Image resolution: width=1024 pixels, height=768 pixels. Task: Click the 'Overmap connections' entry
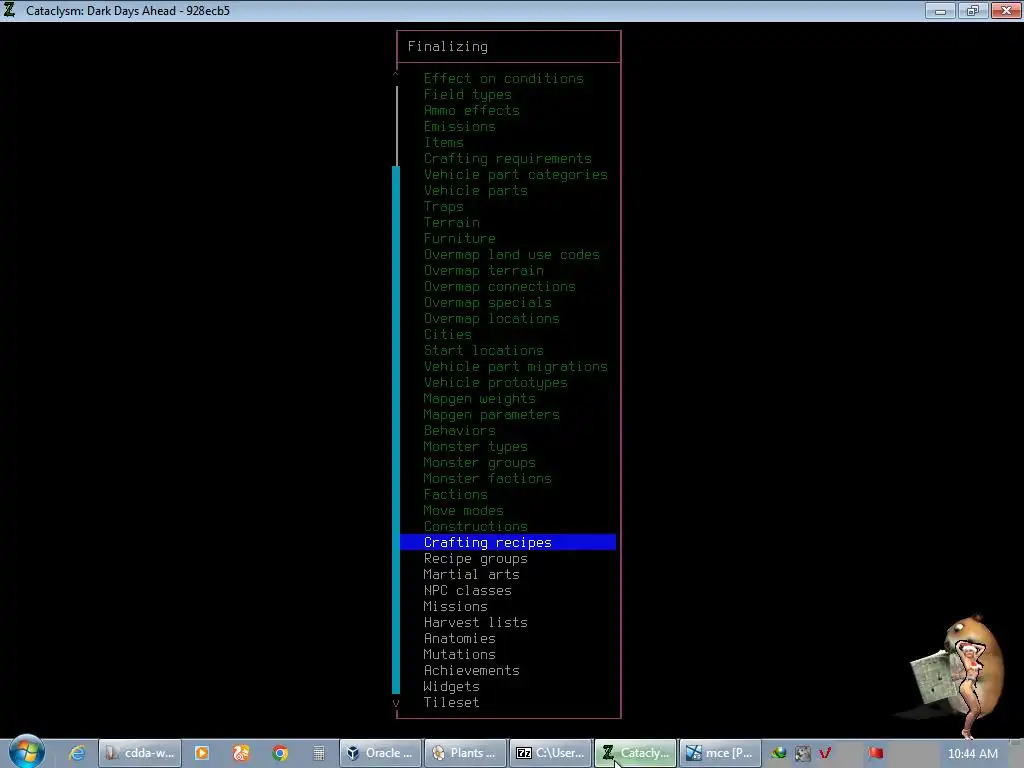[x=500, y=287]
